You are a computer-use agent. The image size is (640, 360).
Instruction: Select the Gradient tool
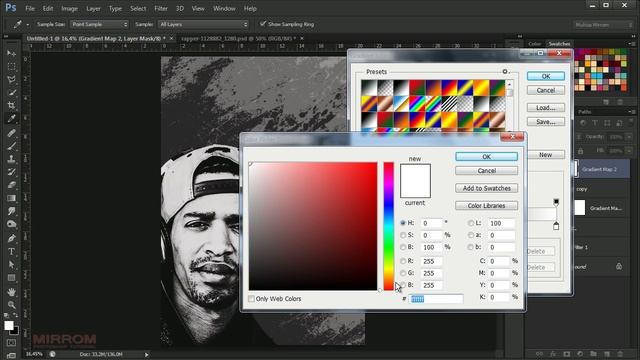point(11,198)
